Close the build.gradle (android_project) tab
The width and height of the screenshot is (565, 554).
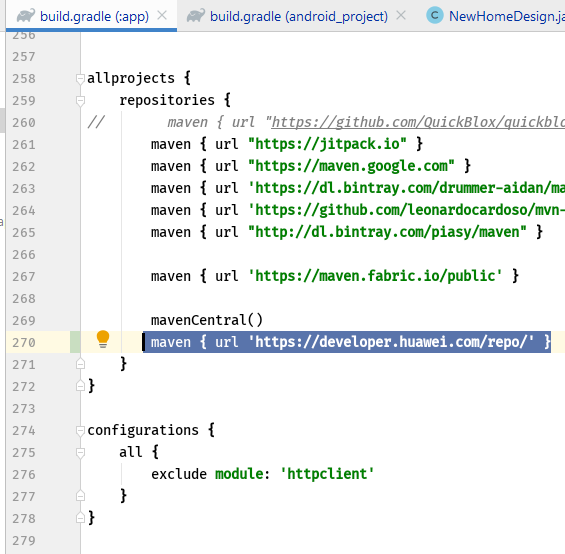[x=401, y=15]
